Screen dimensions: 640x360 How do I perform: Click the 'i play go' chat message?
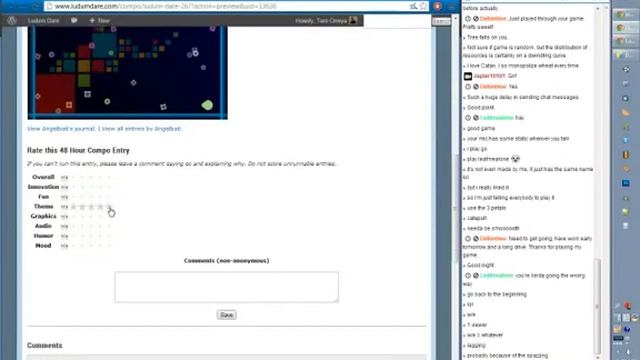tap(477, 149)
